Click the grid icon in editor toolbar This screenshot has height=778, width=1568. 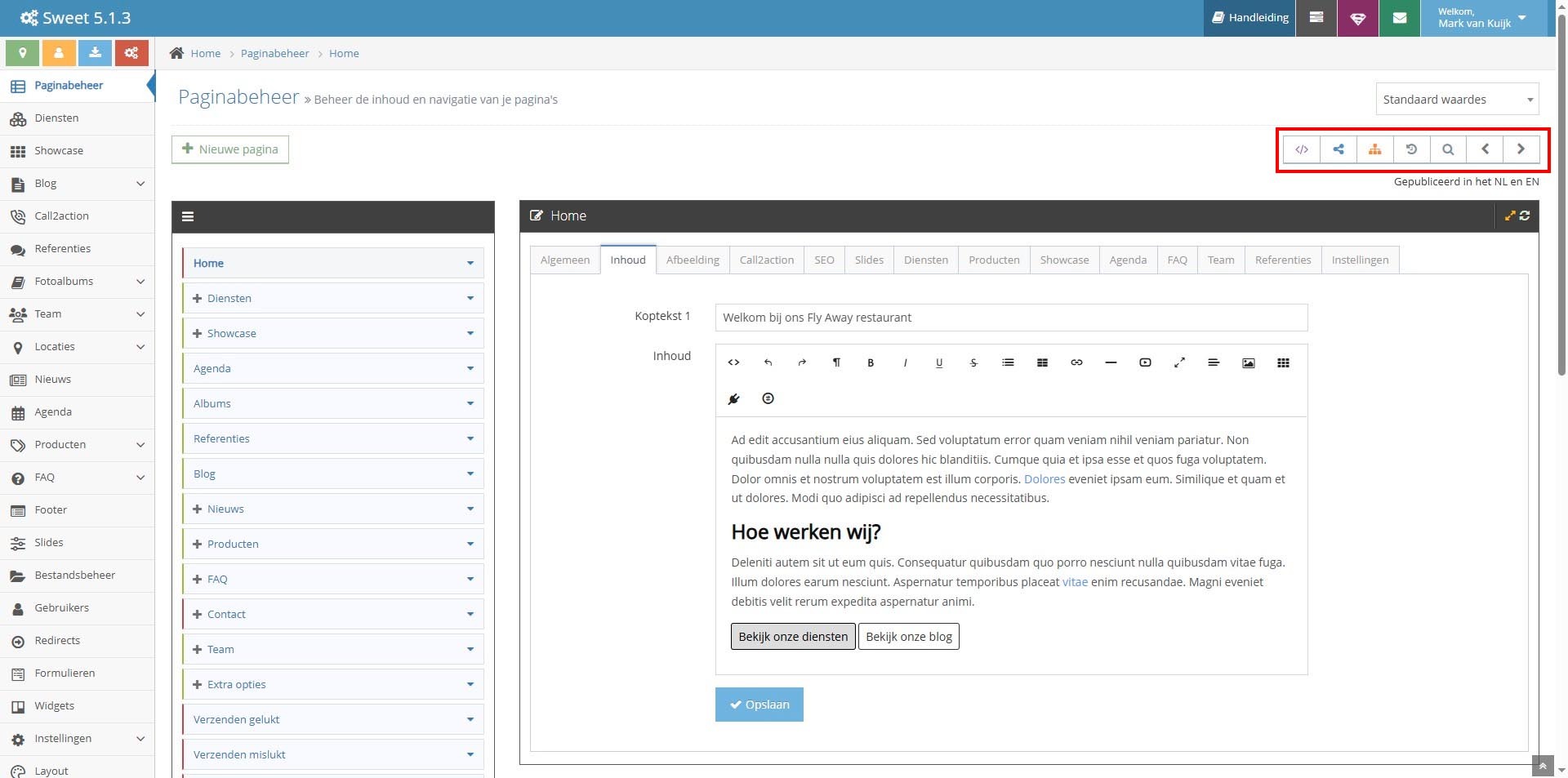coord(1283,362)
